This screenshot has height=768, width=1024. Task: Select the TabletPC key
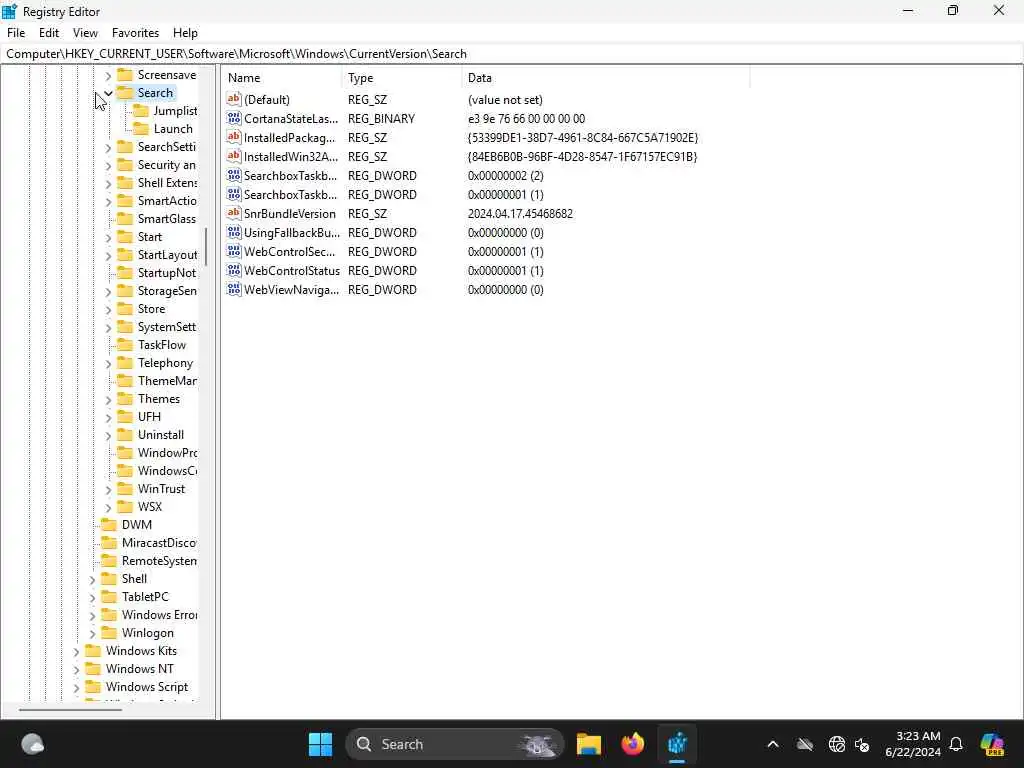145,597
